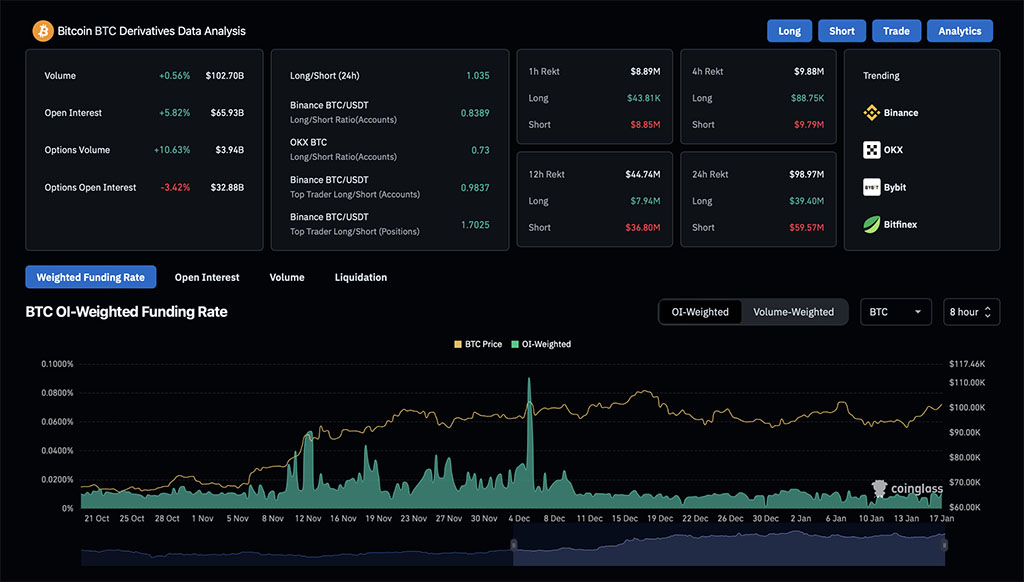Open the Analytics button
Image resolution: width=1024 pixels, height=582 pixels.
(959, 31)
